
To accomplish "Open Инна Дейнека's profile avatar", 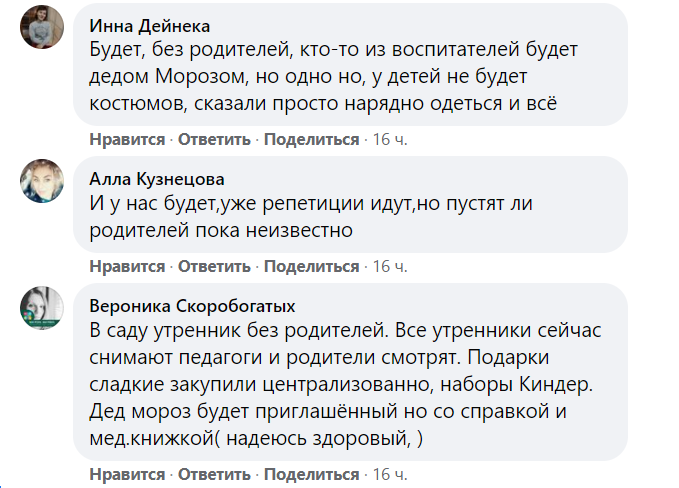I will tap(42, 27).
